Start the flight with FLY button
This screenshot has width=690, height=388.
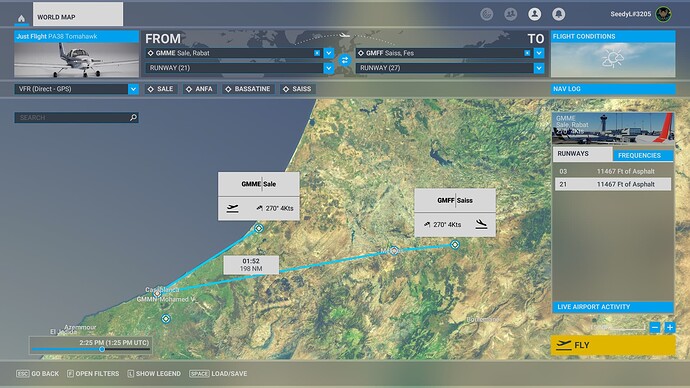[x=613, y=345]
